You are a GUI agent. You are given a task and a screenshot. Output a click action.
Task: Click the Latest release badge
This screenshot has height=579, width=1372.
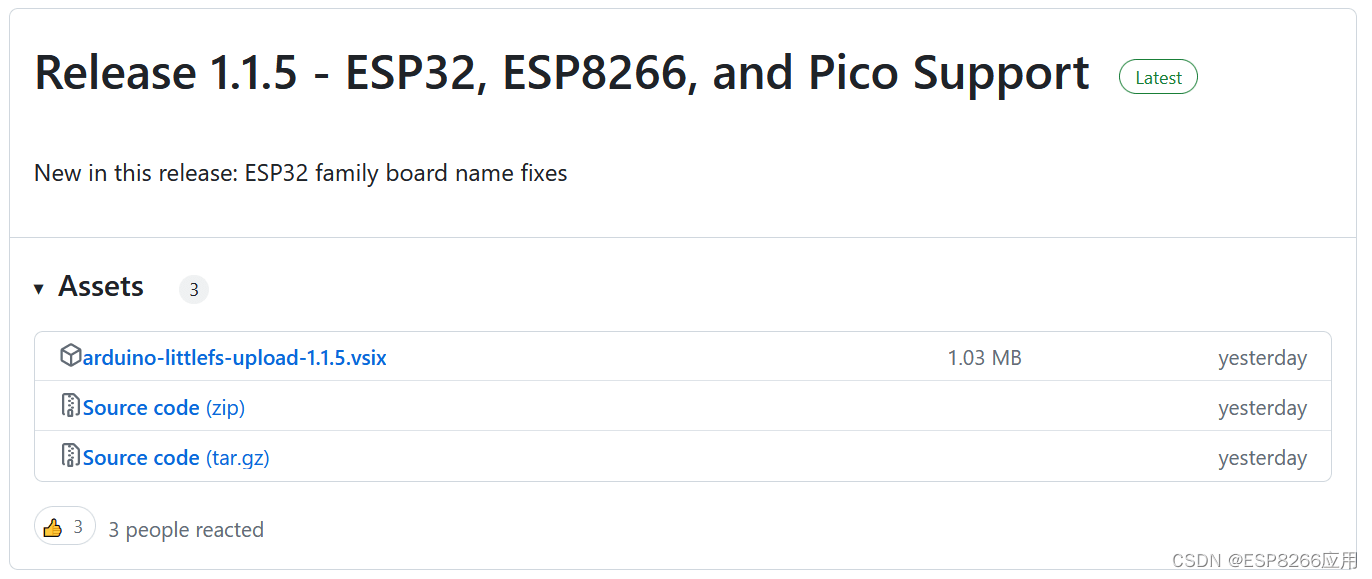coord(1157,76)
